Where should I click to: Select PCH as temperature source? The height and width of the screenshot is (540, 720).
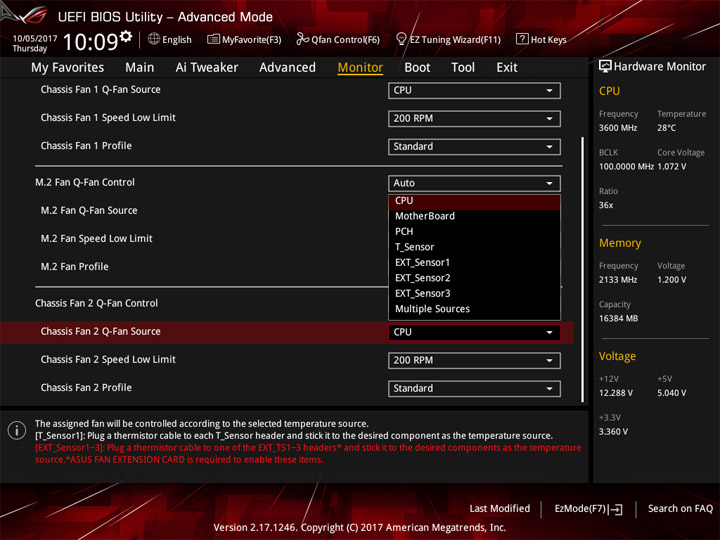[474, 232]
